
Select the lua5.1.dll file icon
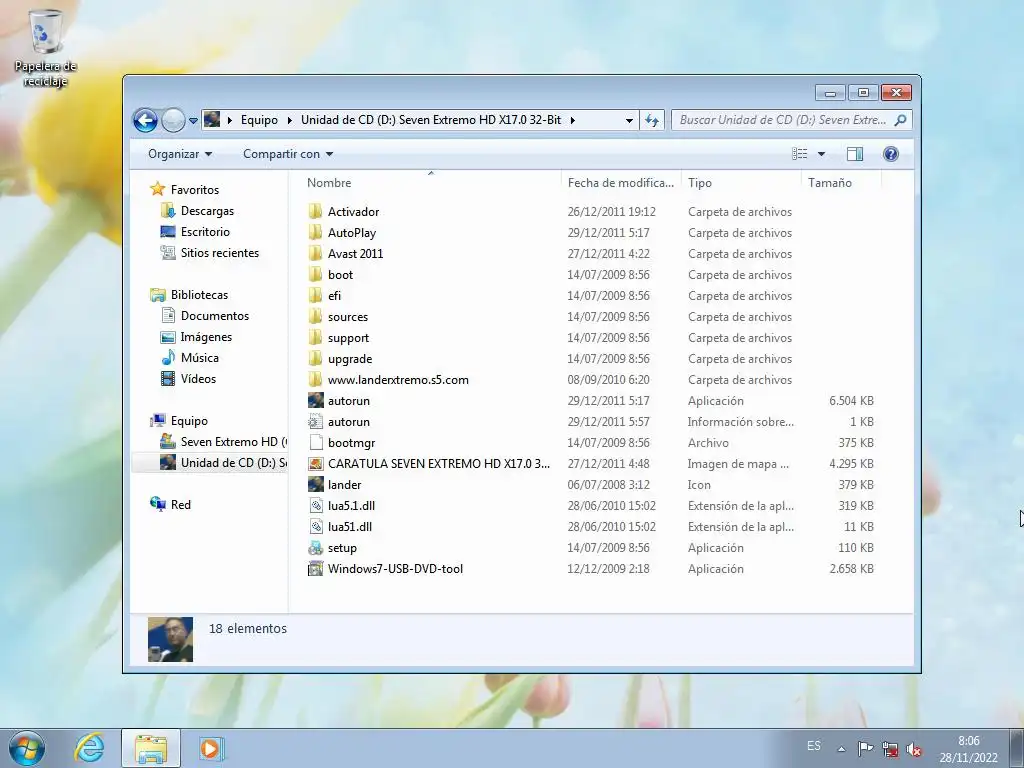pyautogui.click(x=315, y=505)
